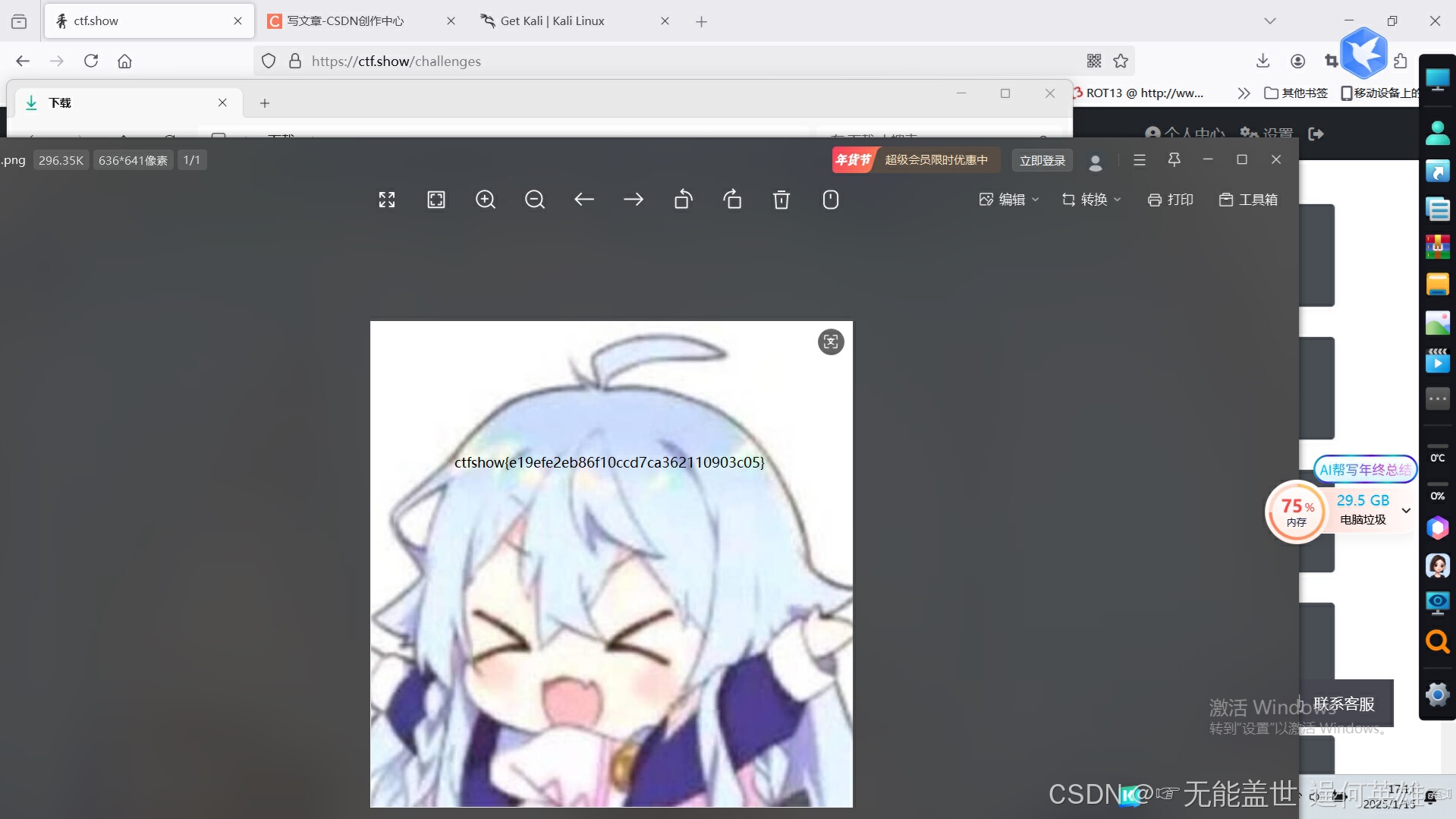Click the logout icon on ctf.show page
Viewport: 1456px width, 819px height.
pyautogui.click(x=1316, y=134)
